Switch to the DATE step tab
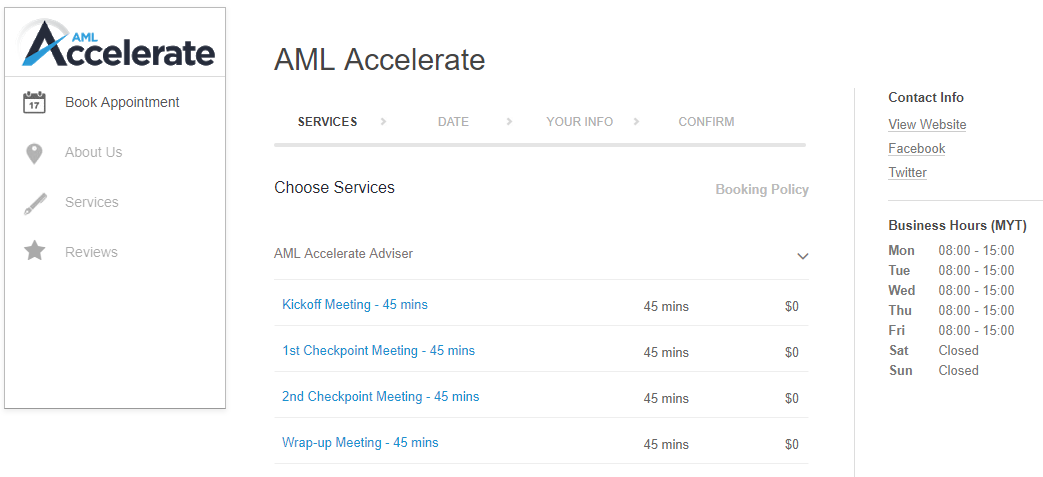 coord(453,122)
